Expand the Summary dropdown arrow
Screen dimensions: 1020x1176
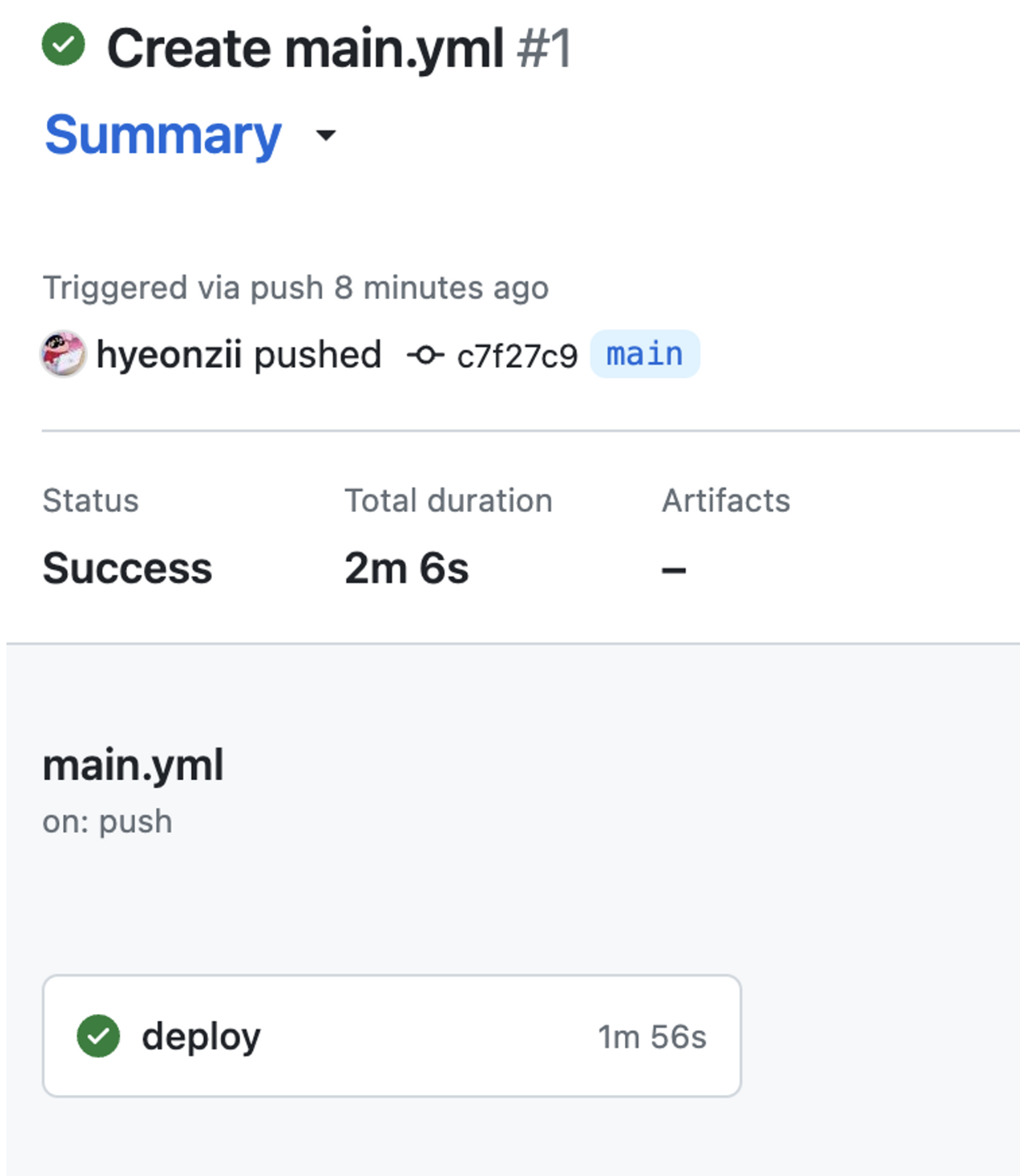325,135
